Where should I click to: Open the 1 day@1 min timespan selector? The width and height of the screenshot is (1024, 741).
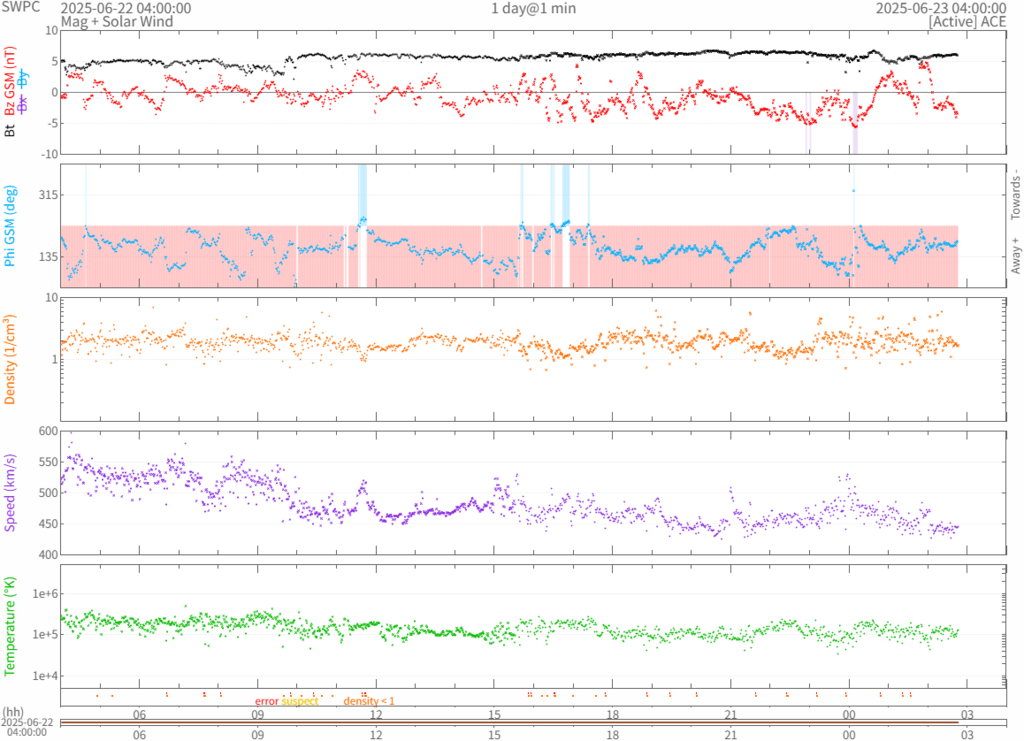[x=533, y=8]
